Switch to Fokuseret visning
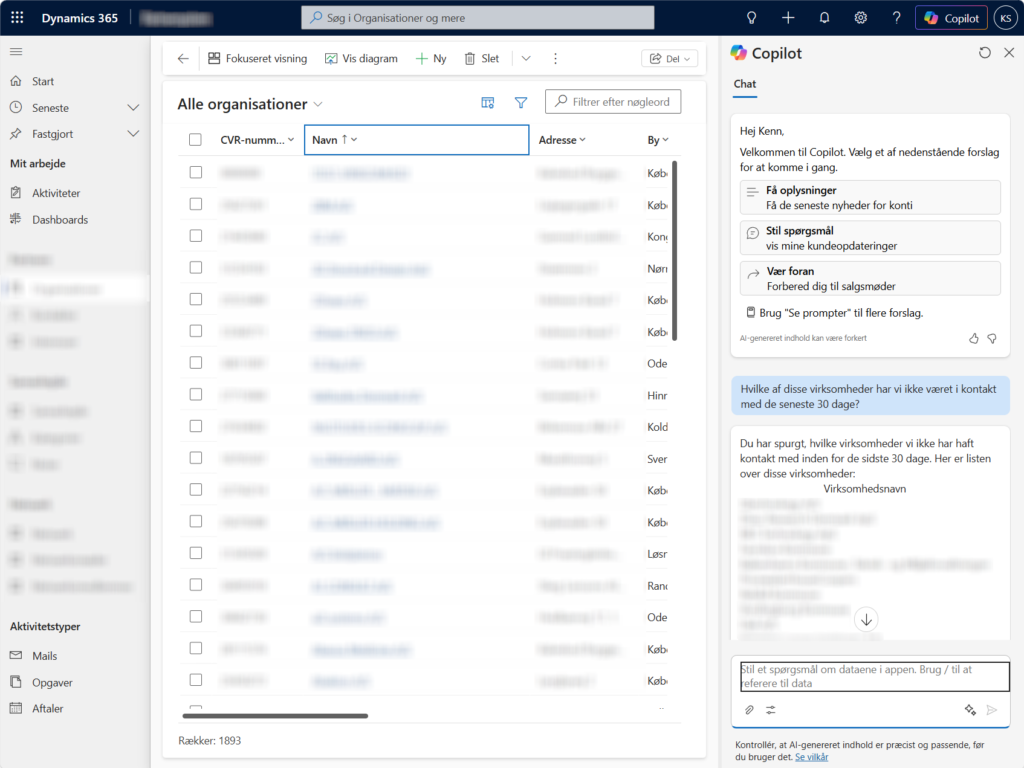 pos(257,59)
